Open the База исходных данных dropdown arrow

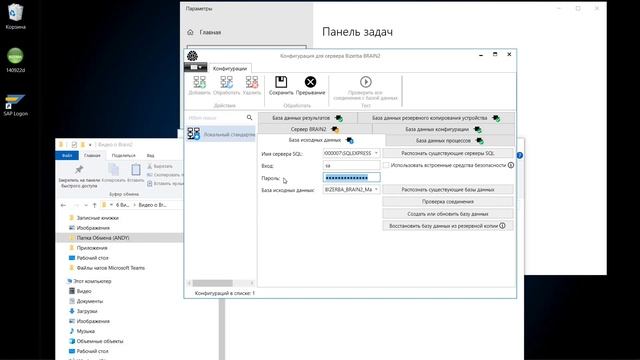coord(376,189)
